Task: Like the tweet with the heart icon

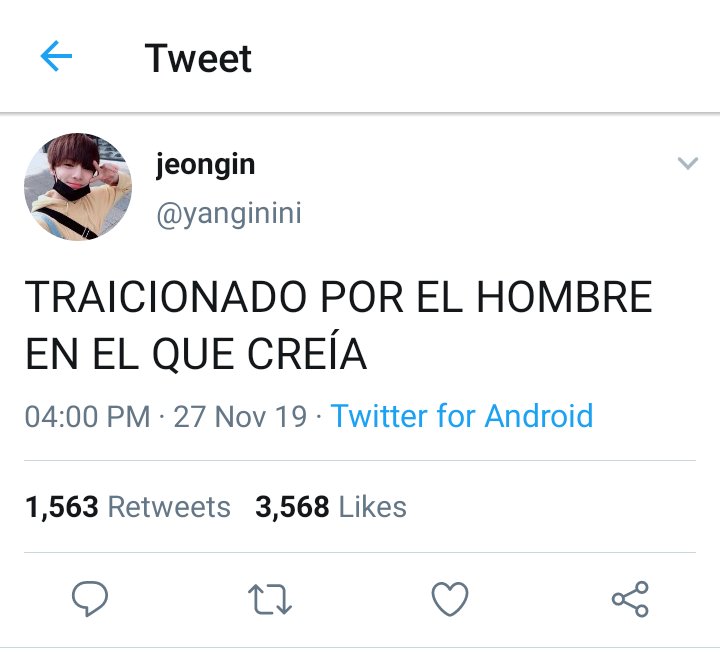Action: (450, 599)
